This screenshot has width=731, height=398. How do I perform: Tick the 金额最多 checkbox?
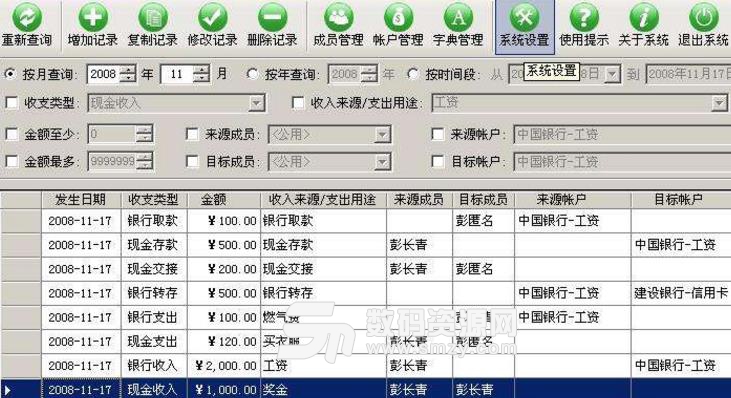11,161
